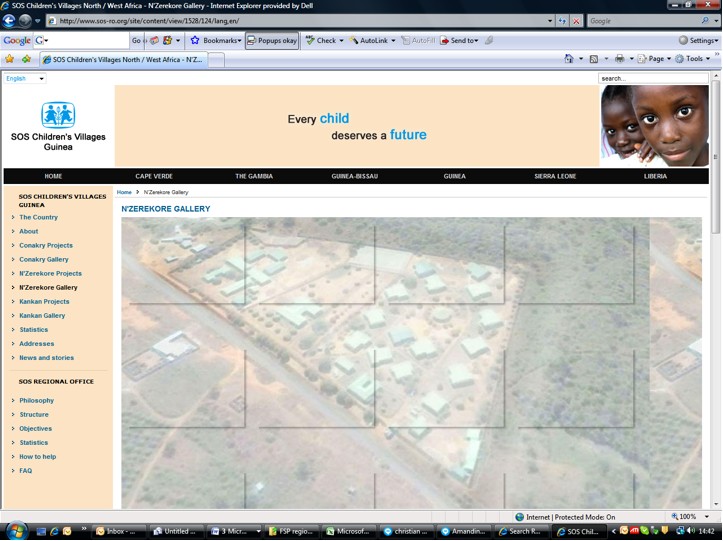
Task: Open the Check options dropdown arrow
Action: (341, 41)
